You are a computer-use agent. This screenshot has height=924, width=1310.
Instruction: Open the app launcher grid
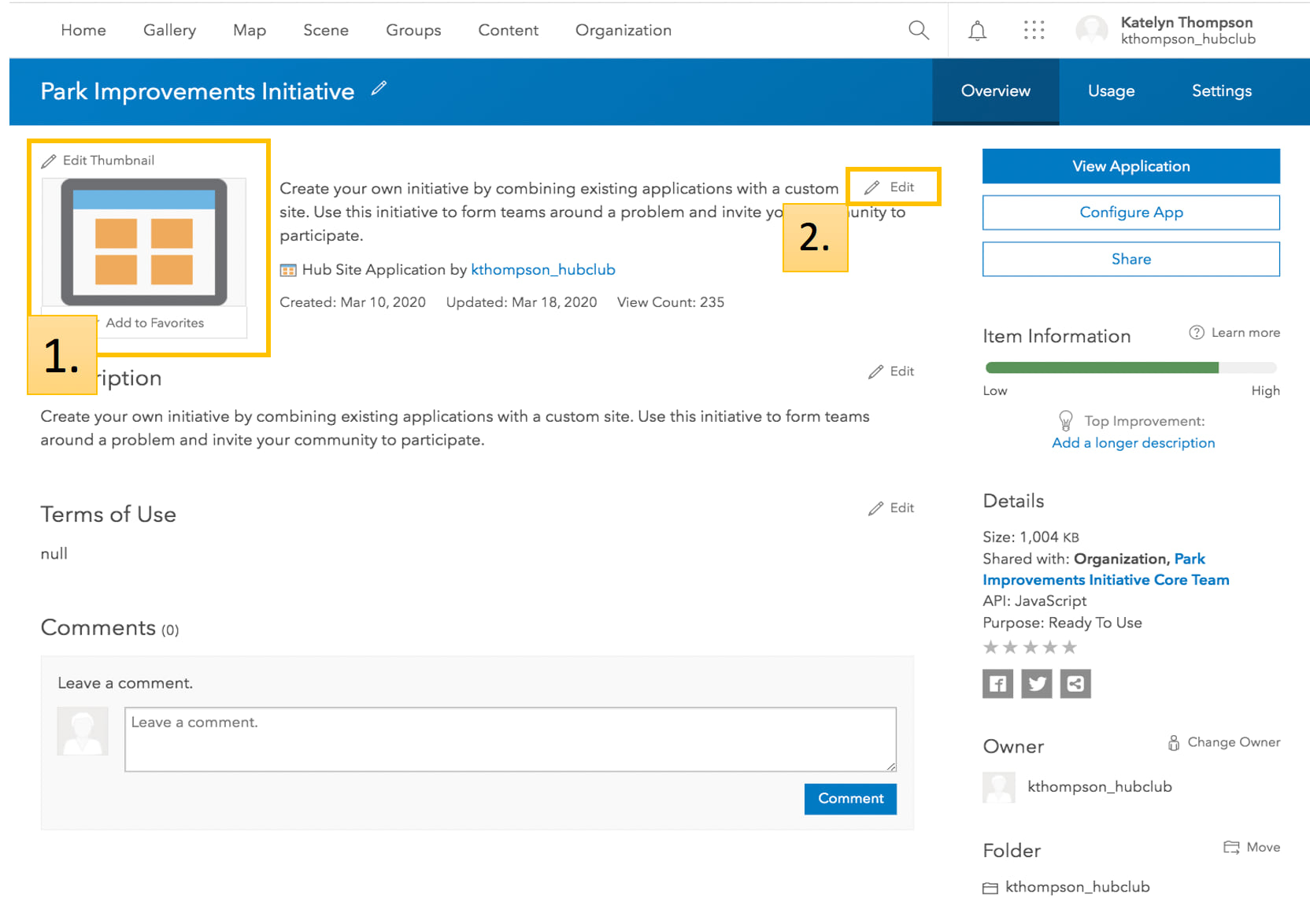[x=1034, y=31]
